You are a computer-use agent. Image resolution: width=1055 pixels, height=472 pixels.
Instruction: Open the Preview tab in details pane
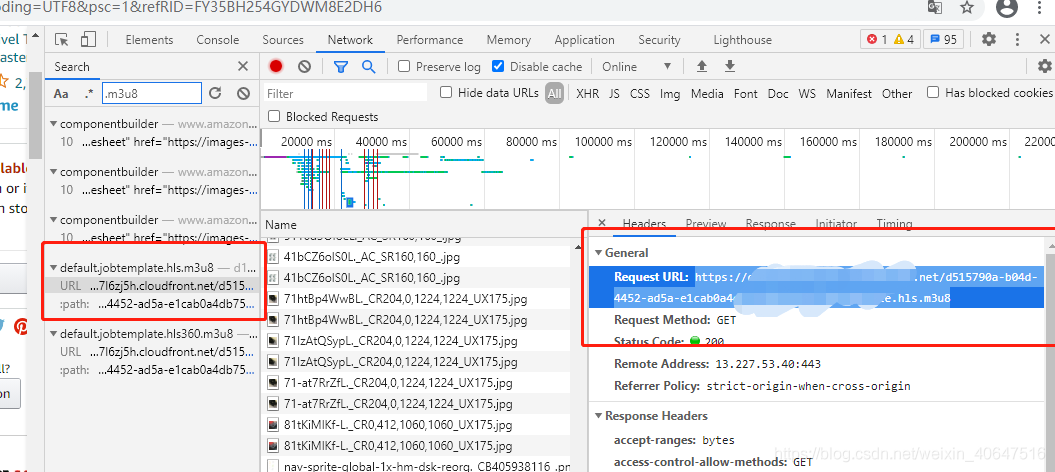tap(706, 223)
